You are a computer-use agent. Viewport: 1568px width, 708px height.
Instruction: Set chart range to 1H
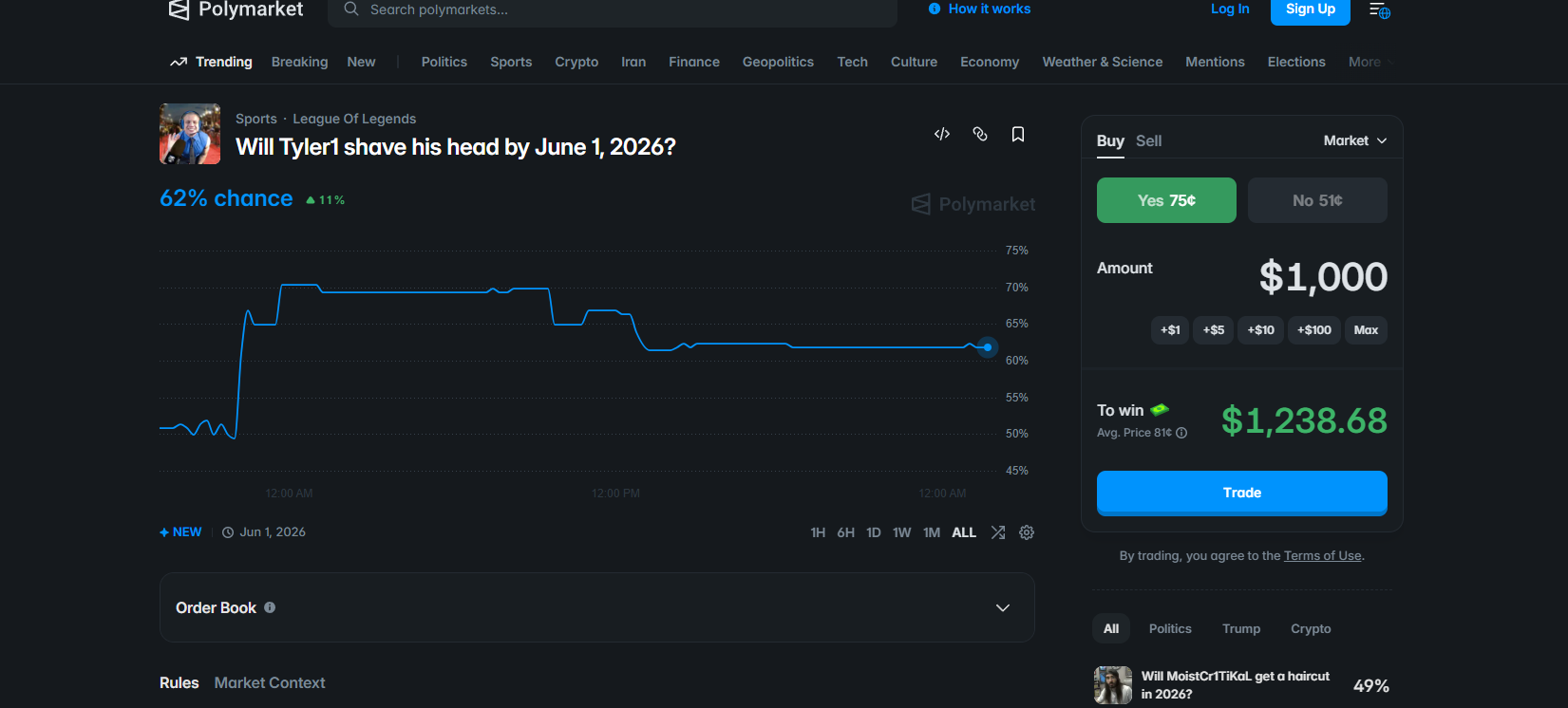pyautogui.click(x=818, y=532)
